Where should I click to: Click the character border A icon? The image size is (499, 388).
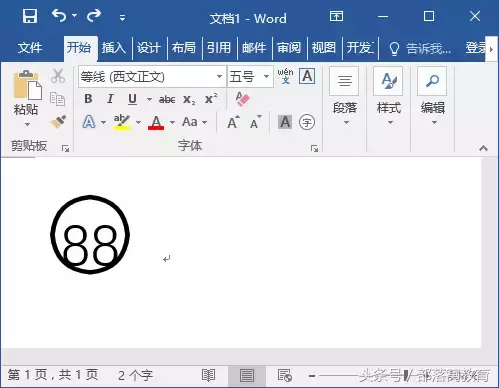[x=307, y=76]
